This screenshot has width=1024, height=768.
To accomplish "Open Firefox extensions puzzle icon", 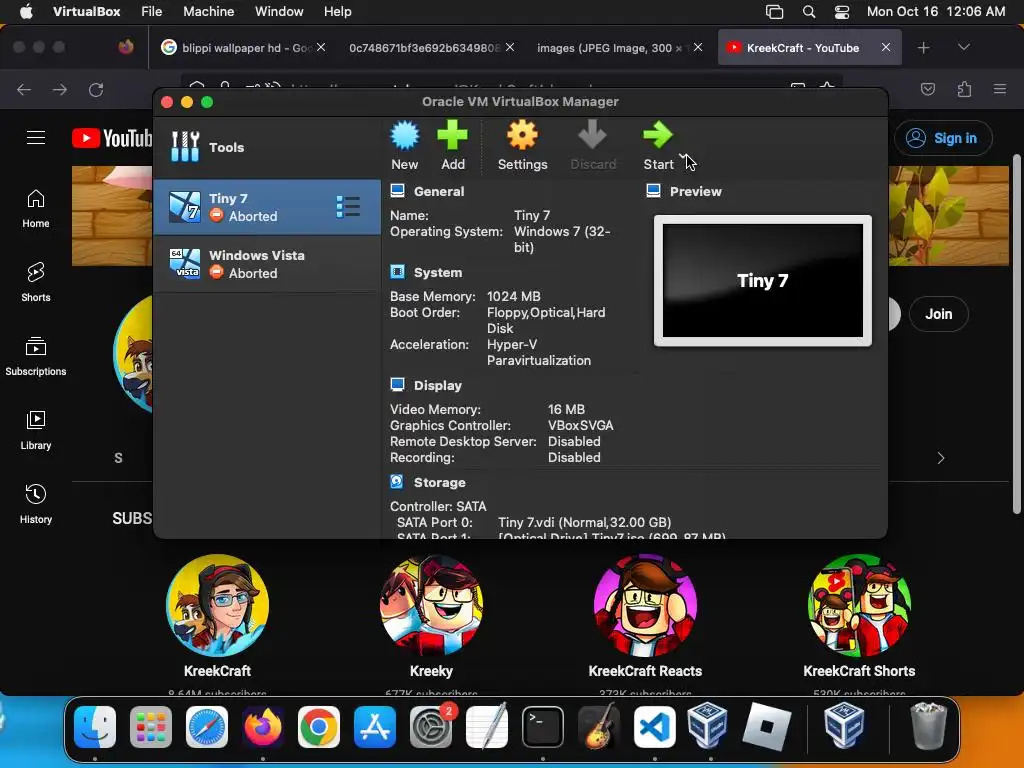I will [964, 89].
